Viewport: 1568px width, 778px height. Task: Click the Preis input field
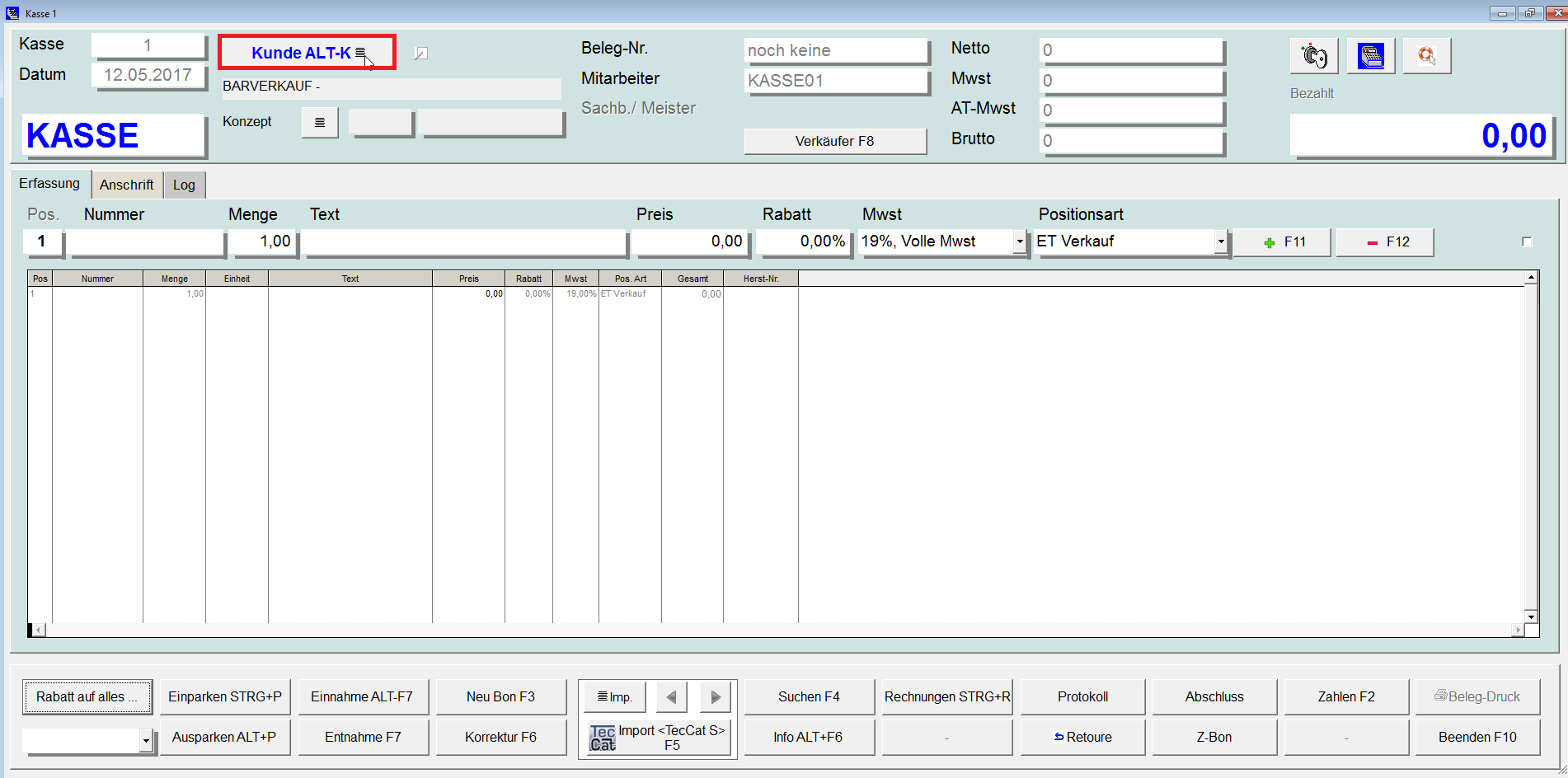691,241
